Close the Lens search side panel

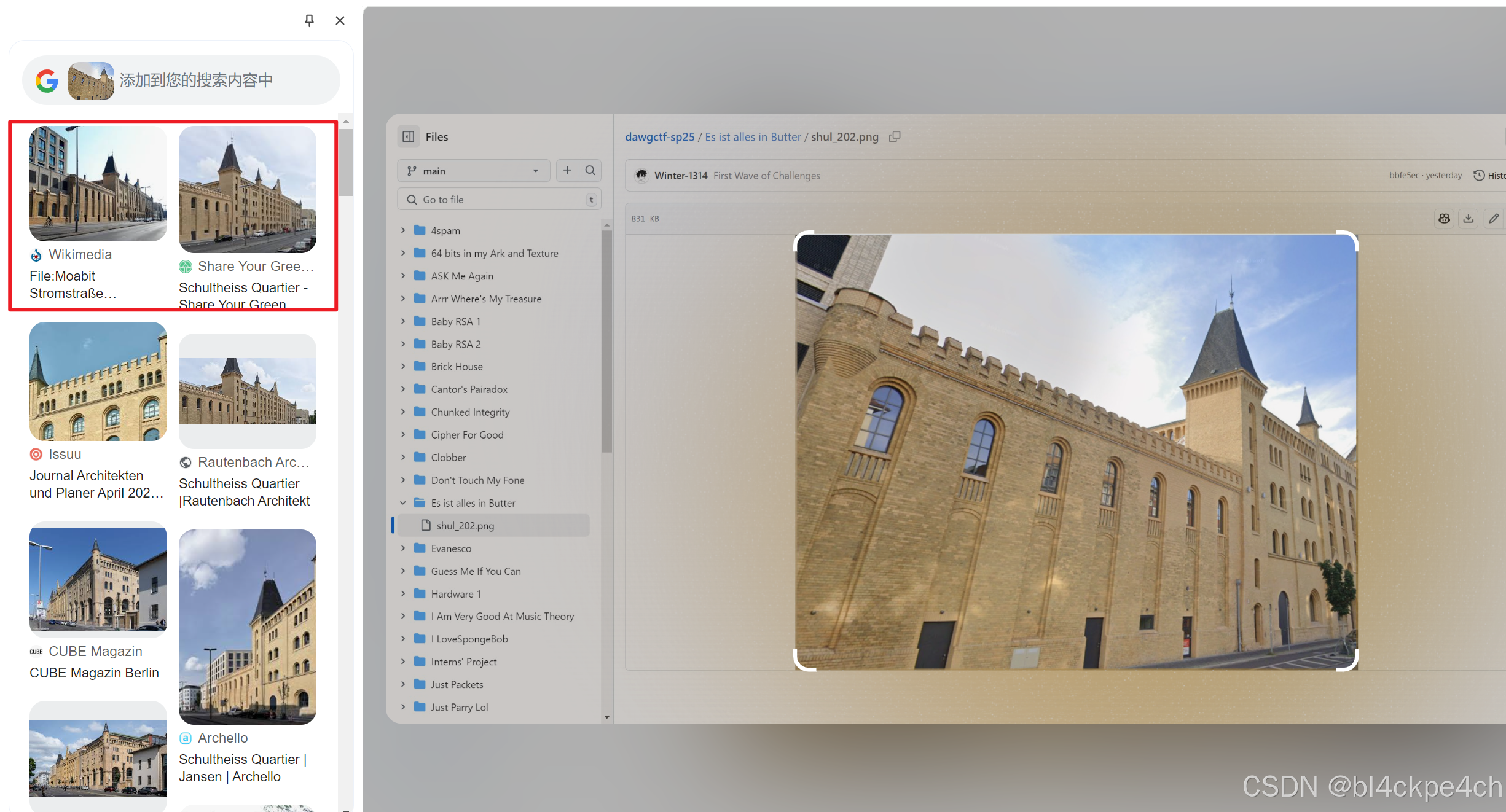click(x=340, y=20)
